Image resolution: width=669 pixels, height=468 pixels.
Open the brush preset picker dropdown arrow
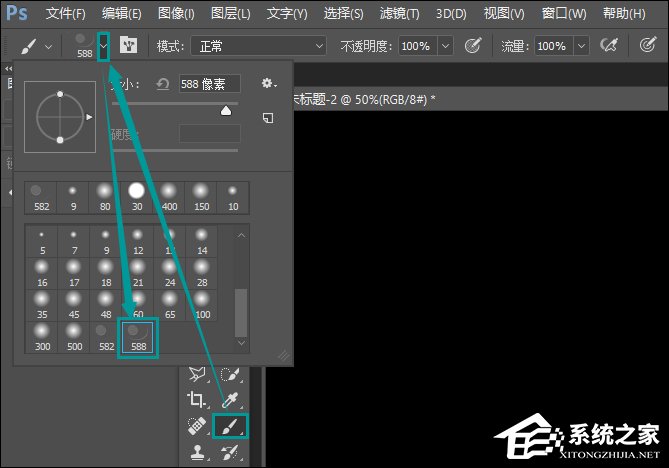point(104,46)
